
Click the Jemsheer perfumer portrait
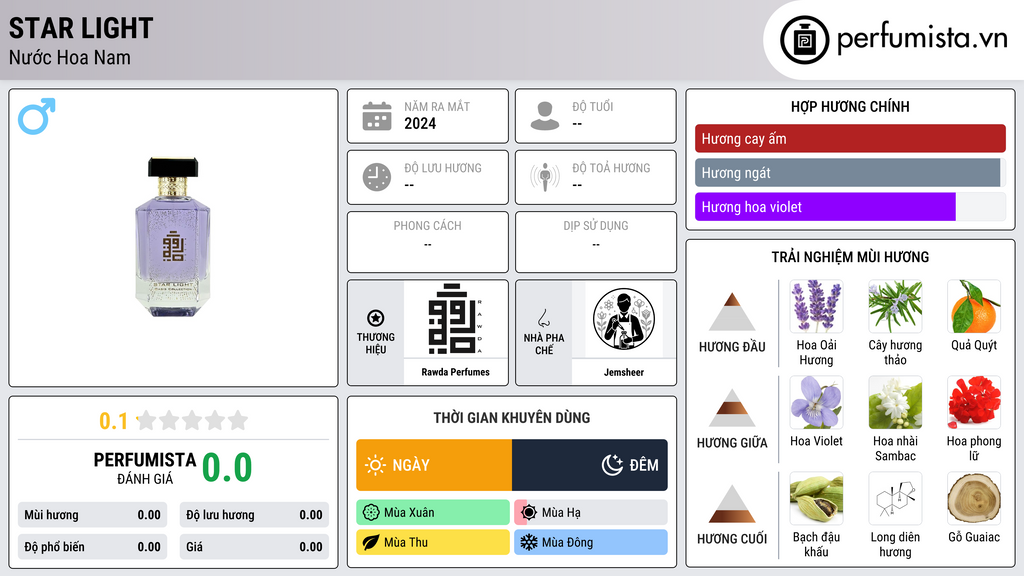tap(624, 319)
